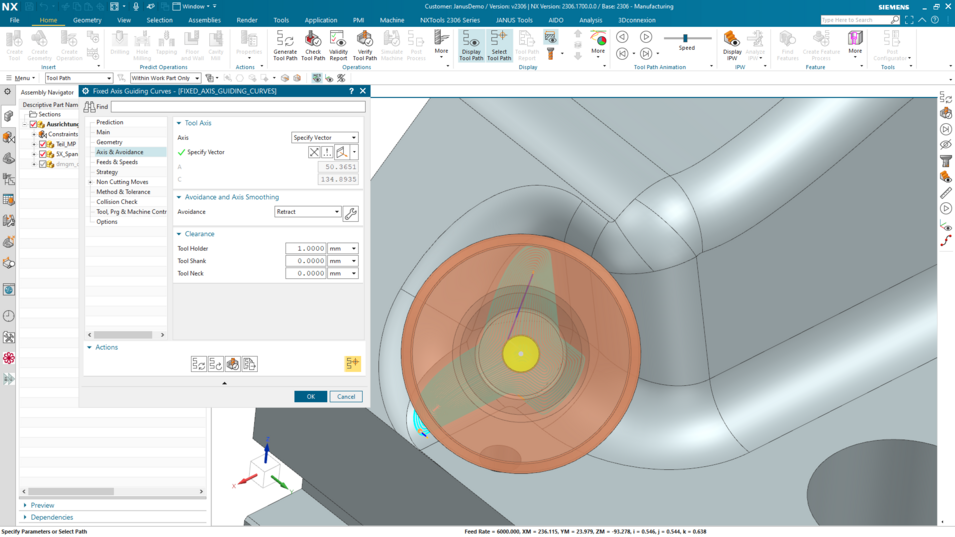Screen dimensions: 955x537
Task: Click the List icon in Actions
Action: [x=250, y=364]
